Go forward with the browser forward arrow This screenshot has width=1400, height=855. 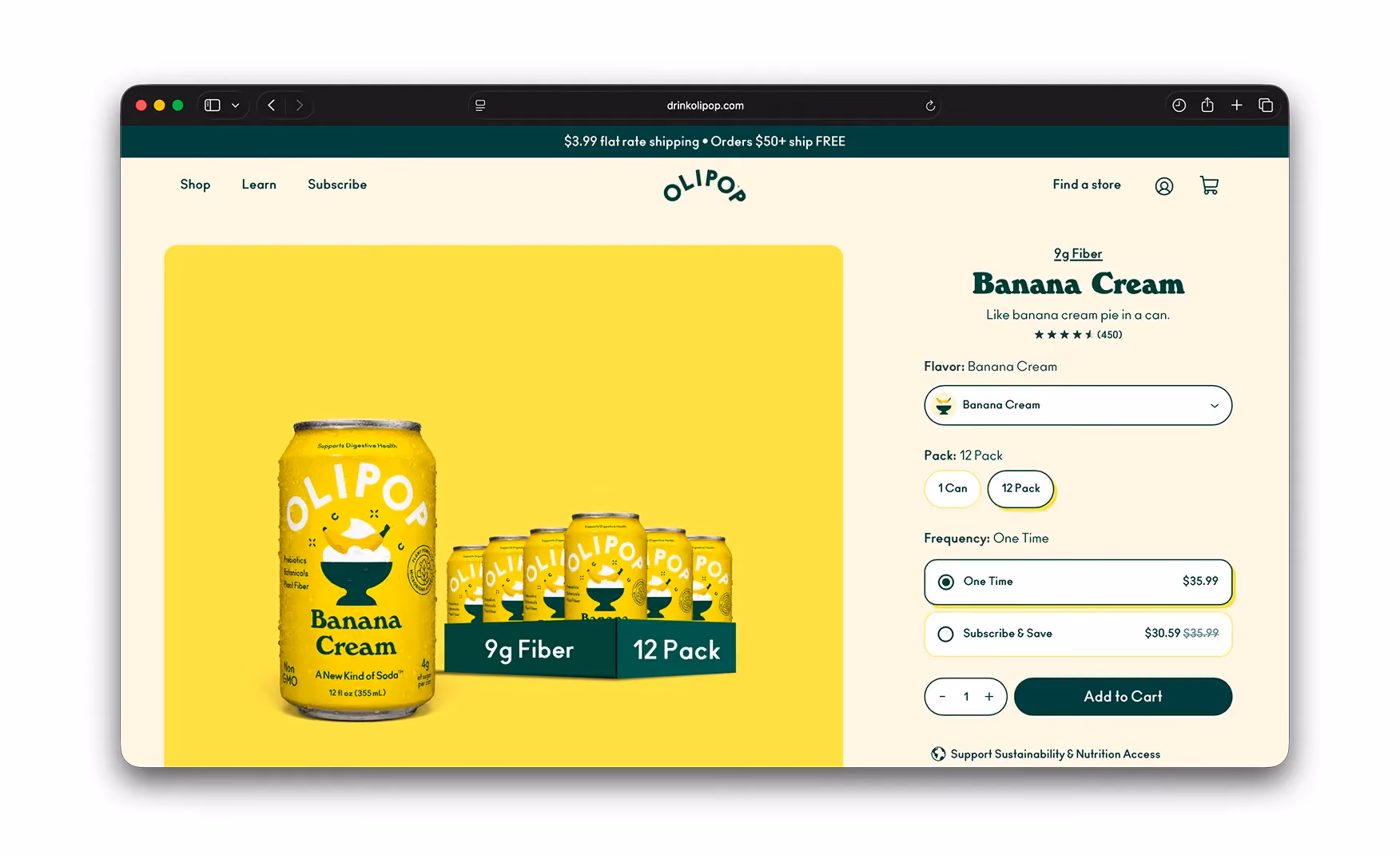pyautogui.click(x=300, y=105)
